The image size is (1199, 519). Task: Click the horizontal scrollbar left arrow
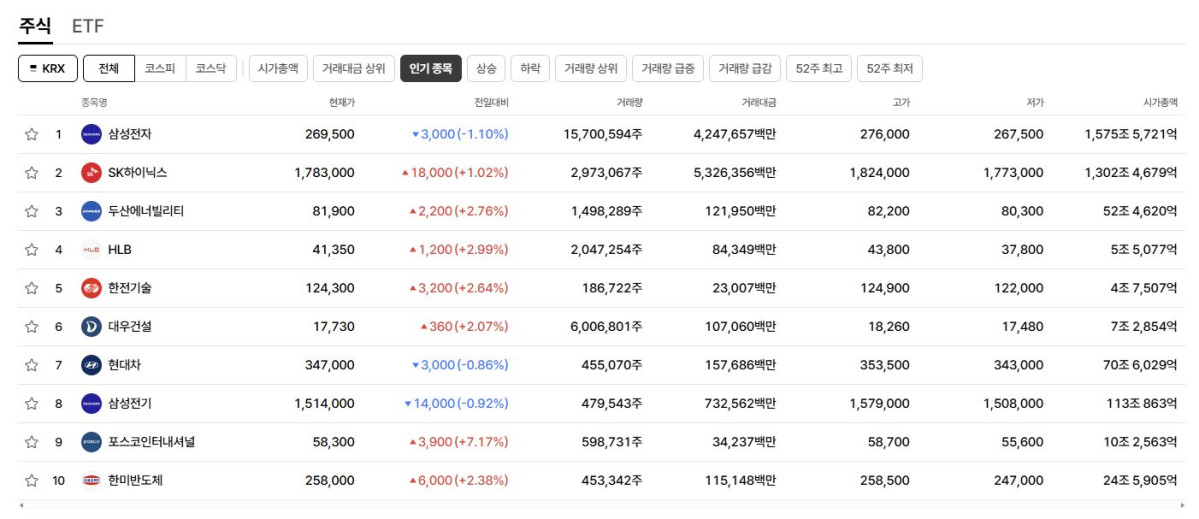tap(21, 506)
